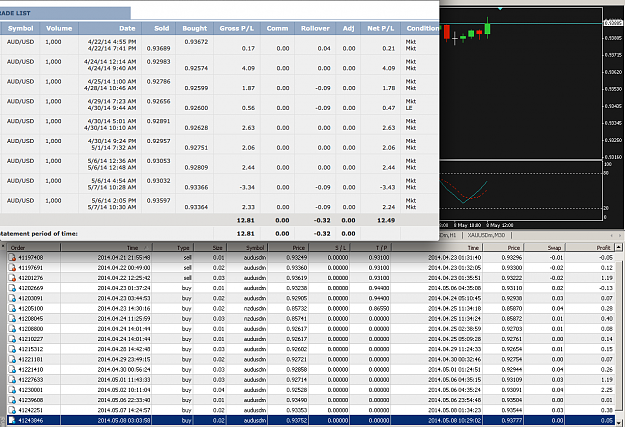Click the icon of order 41202669
The width and height of the screenshot is (625, 427).
click(x=12, y=288)
